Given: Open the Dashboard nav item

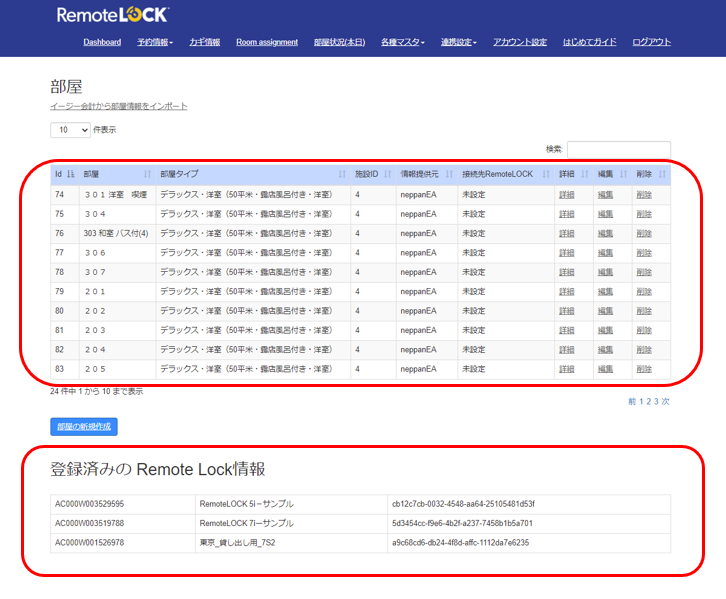Looking at the screenshot, I should pyautogui.click(x=102, y=42).
